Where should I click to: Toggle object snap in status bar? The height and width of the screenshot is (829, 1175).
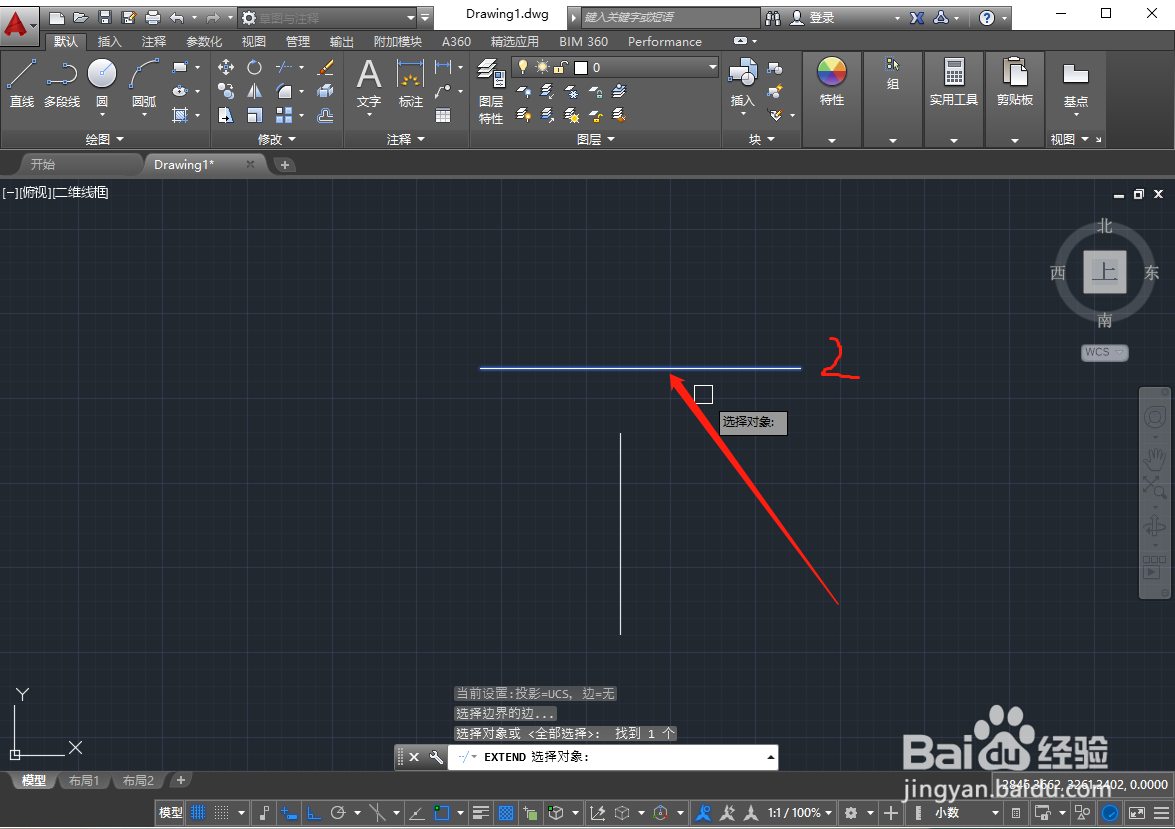[x=441, y=813]
